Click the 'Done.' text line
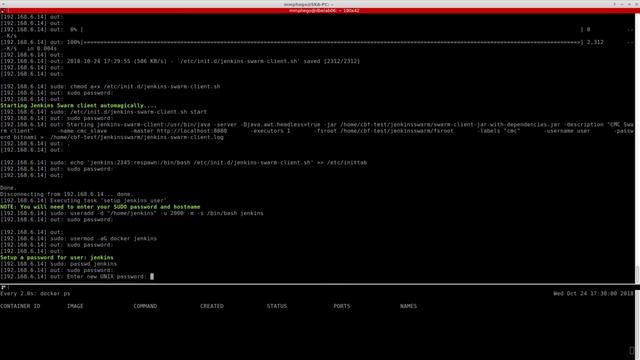Image resolution: width=640 pixels, height=360 pixels. 8,188
